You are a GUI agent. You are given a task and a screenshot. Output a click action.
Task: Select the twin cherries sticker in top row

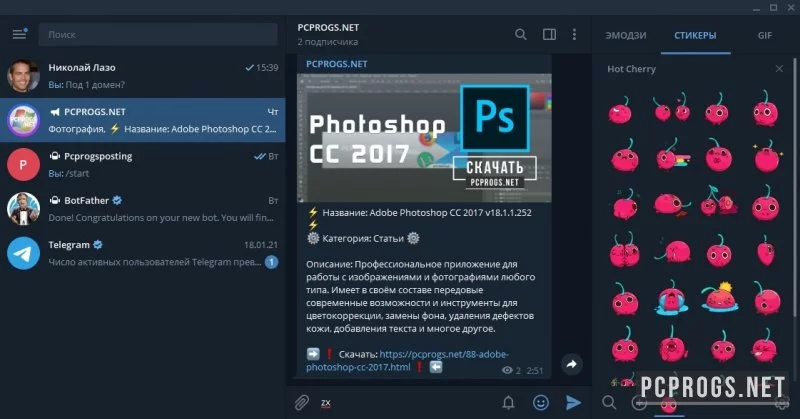[672, 107]
